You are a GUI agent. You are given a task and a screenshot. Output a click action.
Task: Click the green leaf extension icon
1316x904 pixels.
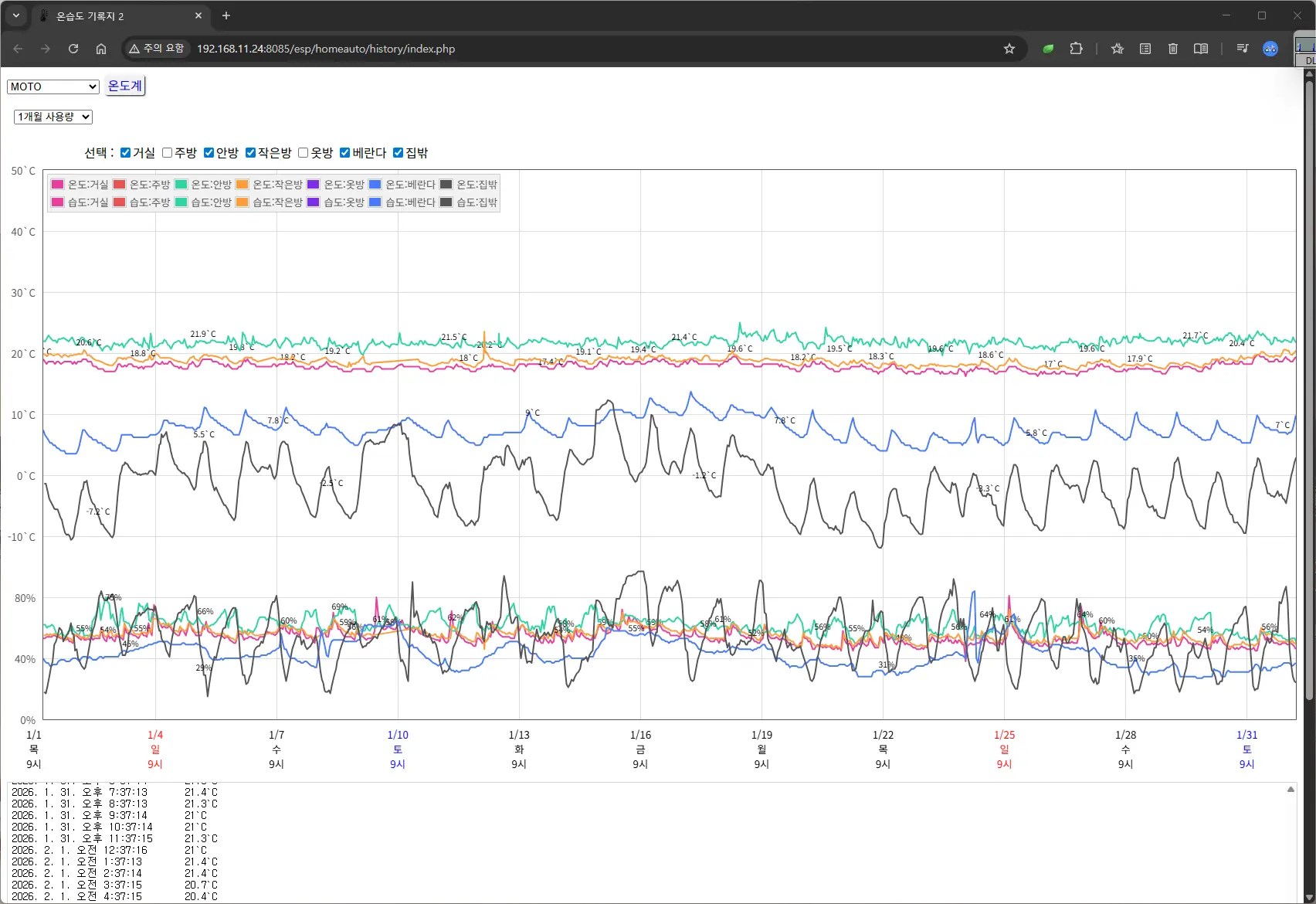[1048, 49]
